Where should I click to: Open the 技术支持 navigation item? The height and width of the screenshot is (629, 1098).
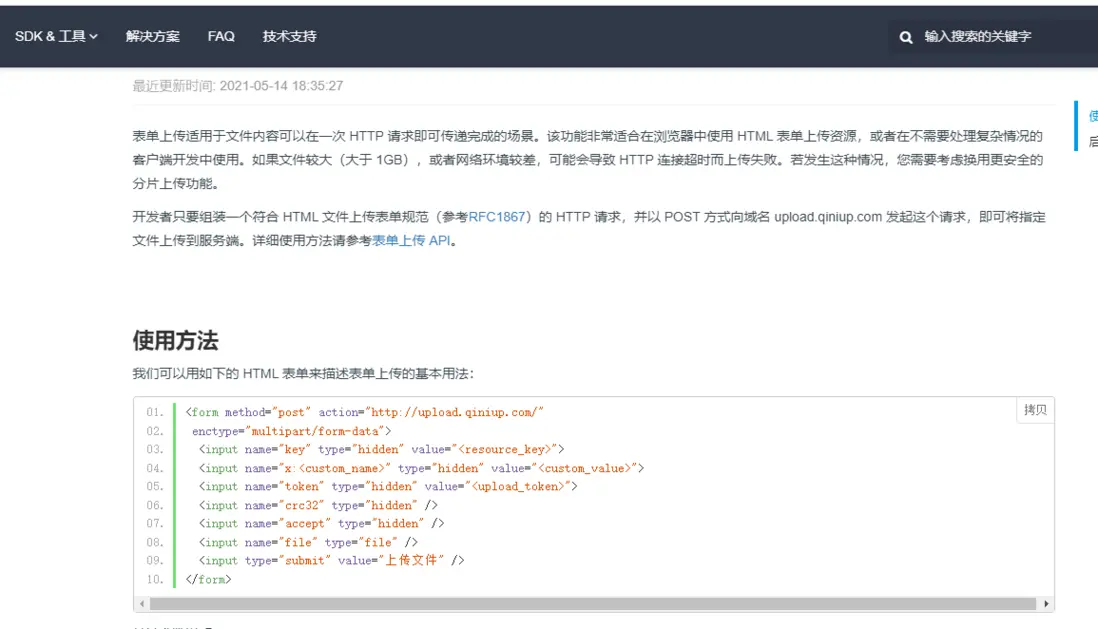(290, 36)
